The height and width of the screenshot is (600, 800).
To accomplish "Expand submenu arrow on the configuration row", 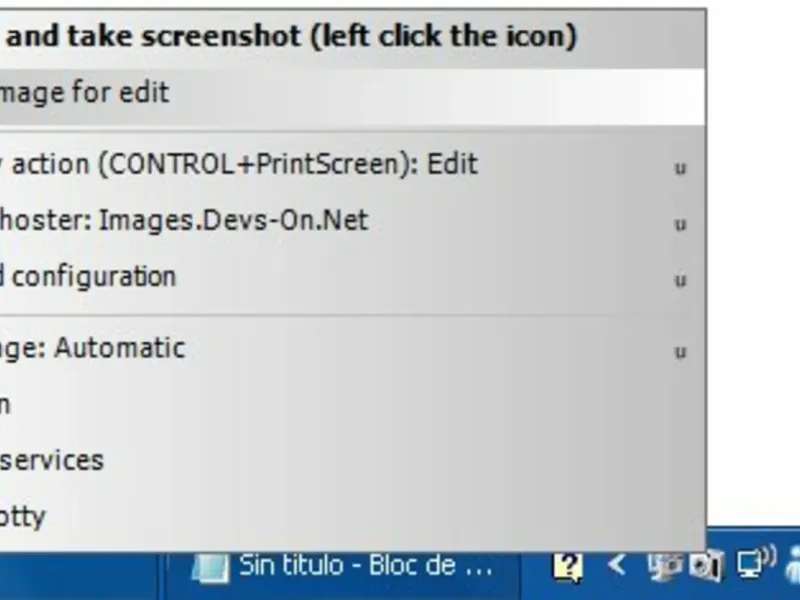I will [680, 280].
